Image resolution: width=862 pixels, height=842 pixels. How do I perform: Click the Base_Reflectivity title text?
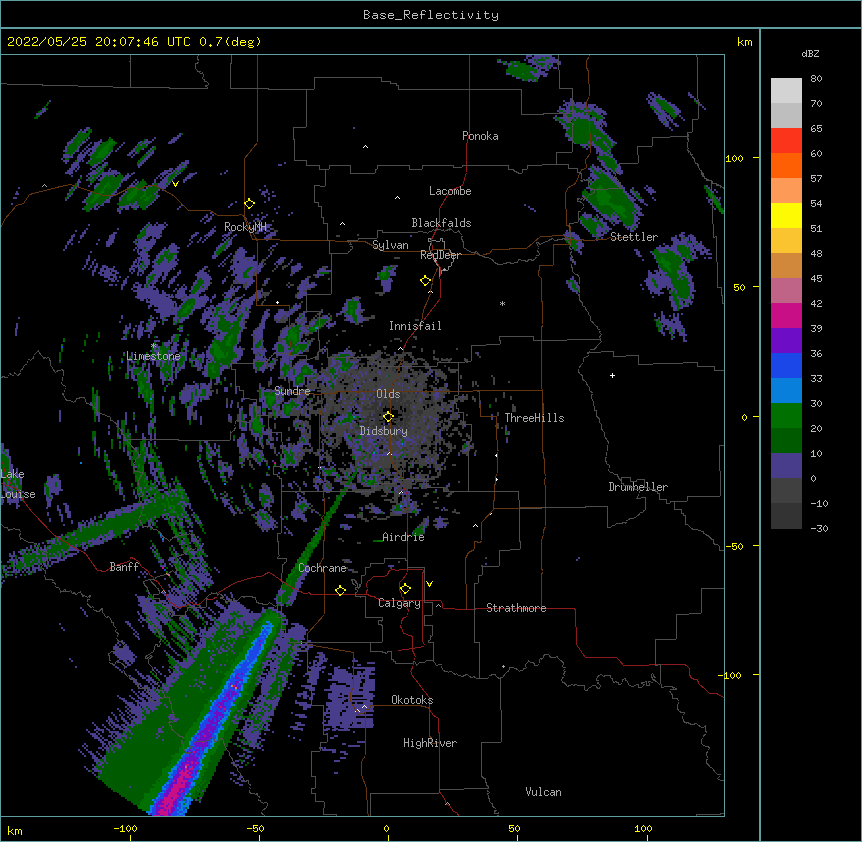tap(431, 15)
